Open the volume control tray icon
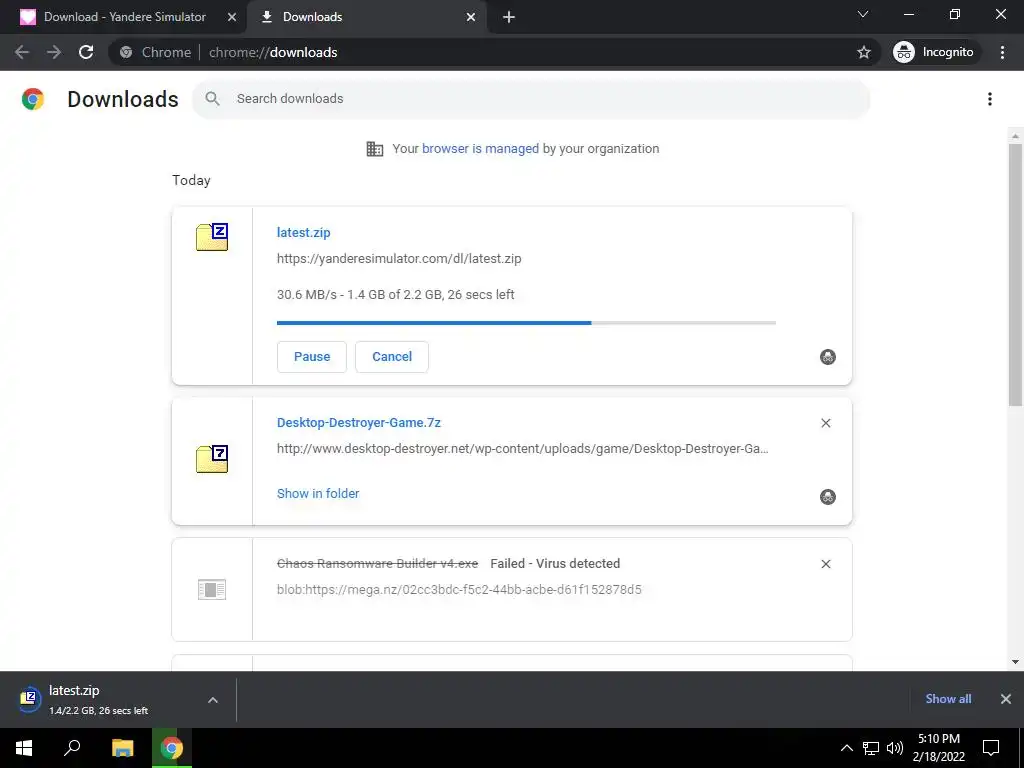Viewport: 1024px width, 768px height. click(x=895, y=748)
